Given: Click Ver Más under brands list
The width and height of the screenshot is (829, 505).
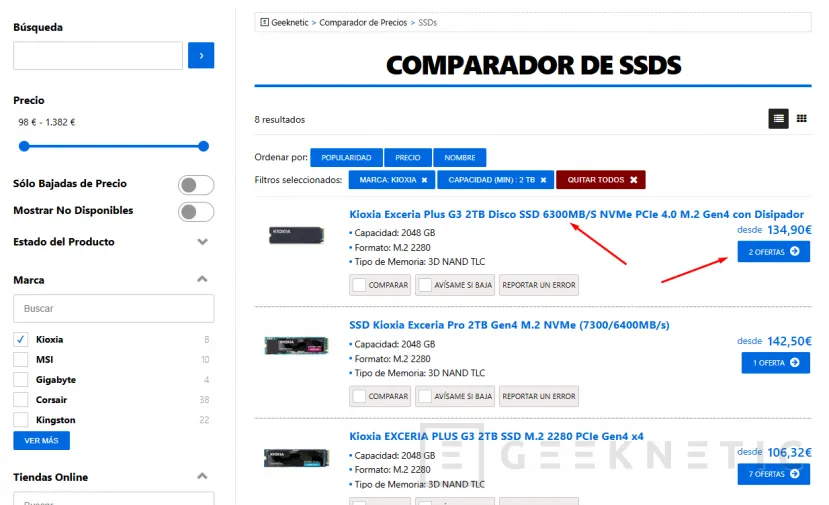Looking at the screenshot, I should click(41, 440).
